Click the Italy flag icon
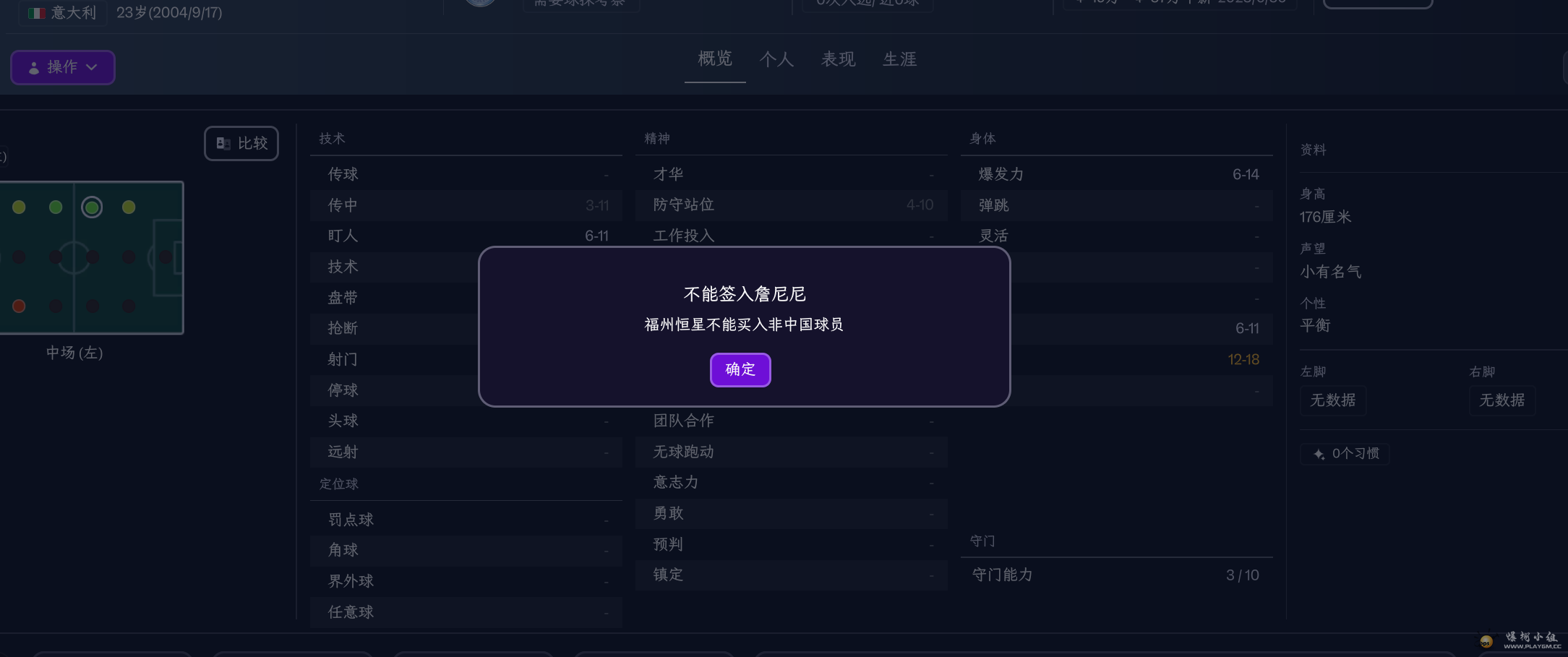The height and width of the screenshot is (657, 1568). [x=36, y=12]
